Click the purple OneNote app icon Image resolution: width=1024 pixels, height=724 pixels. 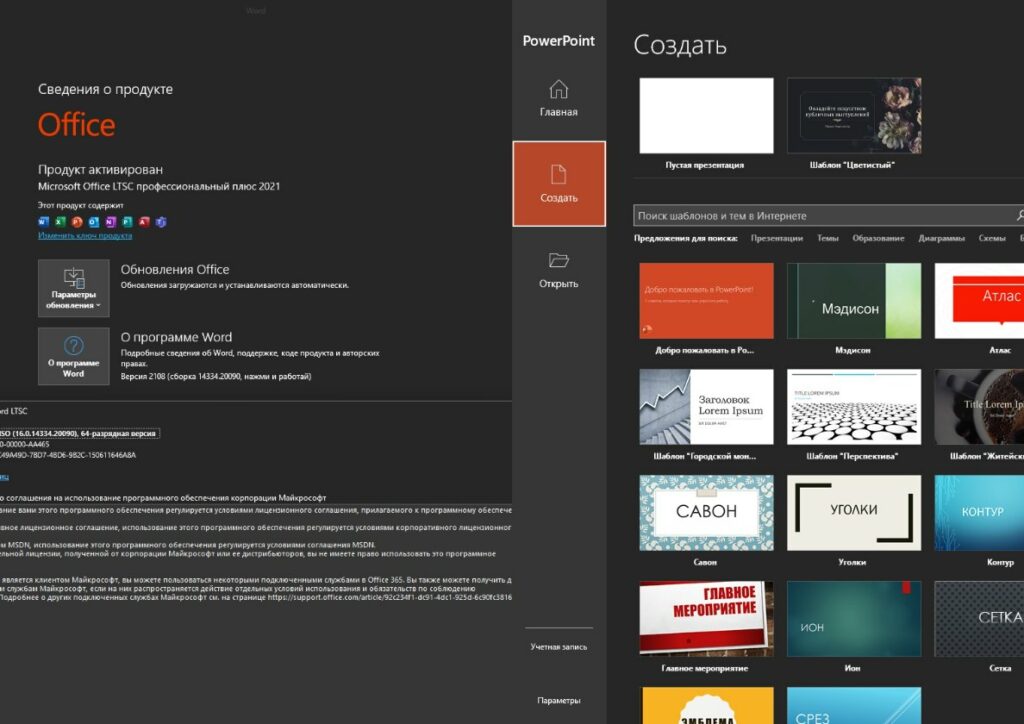(x=111, y=222)
